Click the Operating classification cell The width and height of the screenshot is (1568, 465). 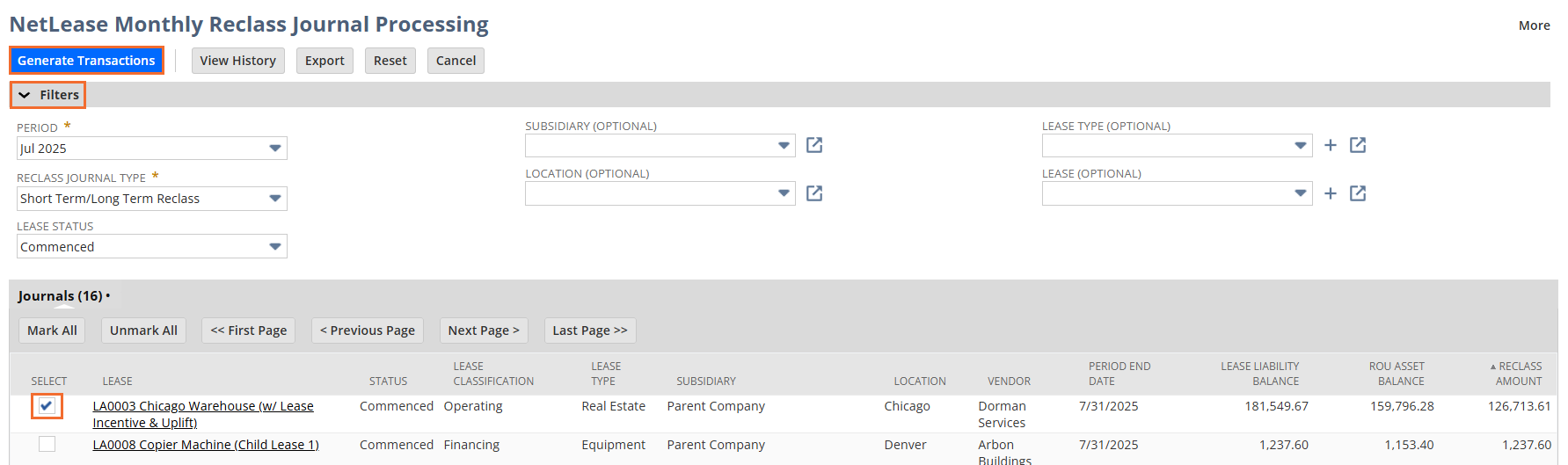click(473, 406)
